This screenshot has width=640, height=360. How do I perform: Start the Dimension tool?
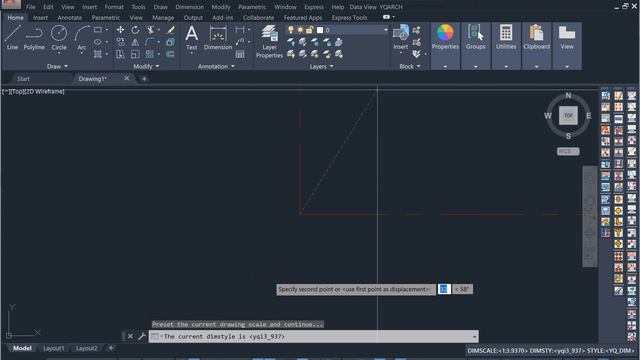tap(218, 38)
